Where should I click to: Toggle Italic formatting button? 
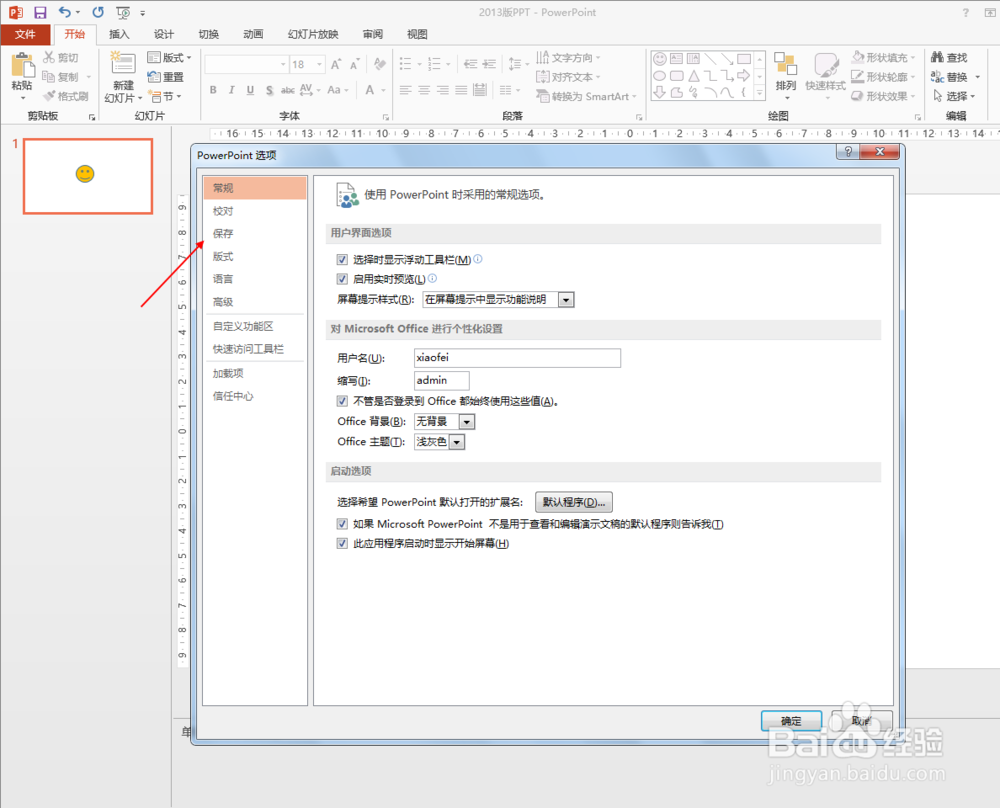[232, 90]
